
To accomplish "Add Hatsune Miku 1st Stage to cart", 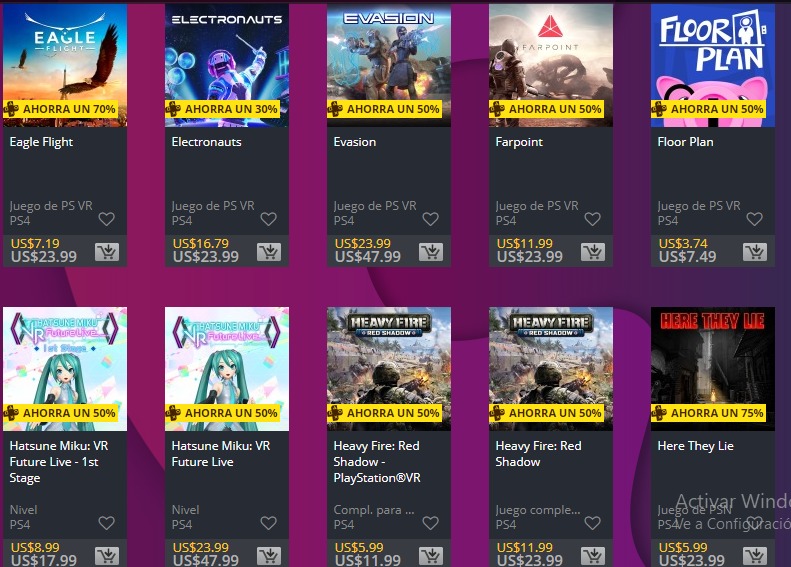I will [x=107, y=555].
